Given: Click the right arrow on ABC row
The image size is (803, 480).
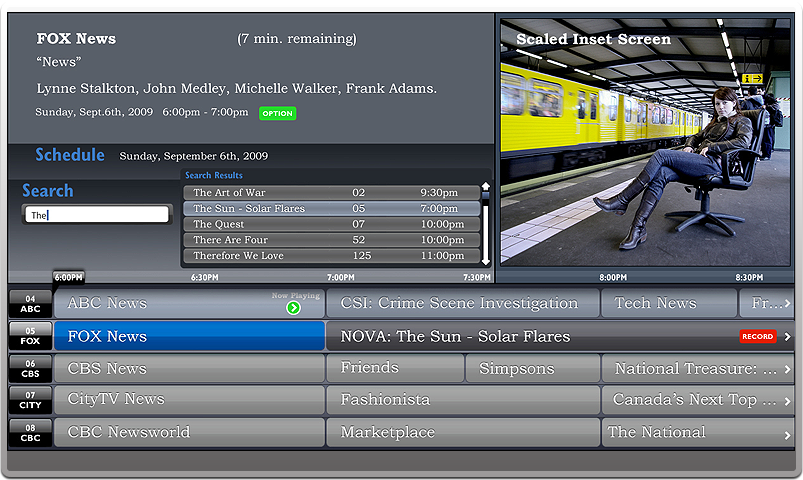Looking at the screenshot, I should 788,304.
